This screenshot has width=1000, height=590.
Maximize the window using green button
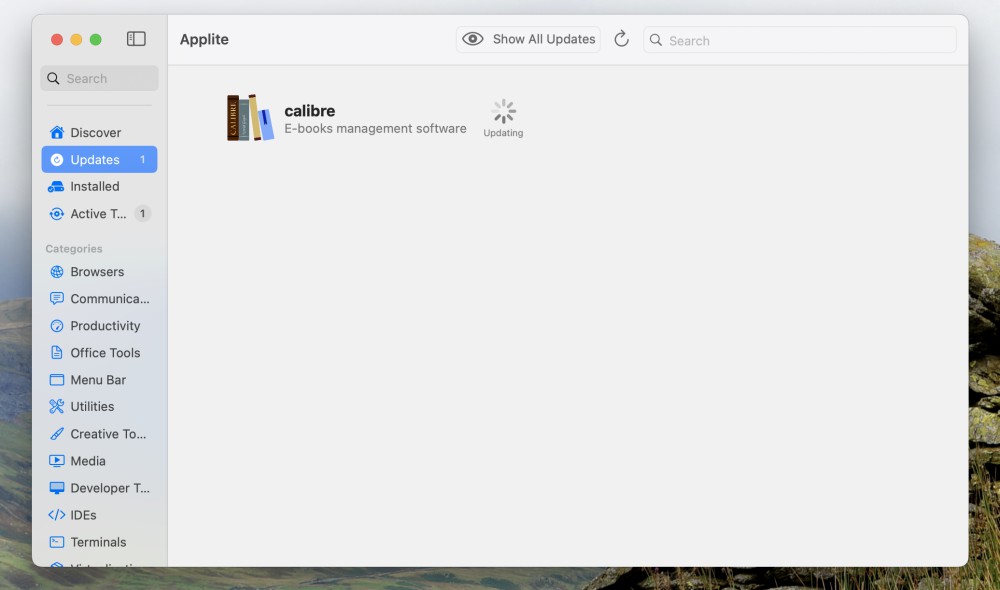pos(96,40)
